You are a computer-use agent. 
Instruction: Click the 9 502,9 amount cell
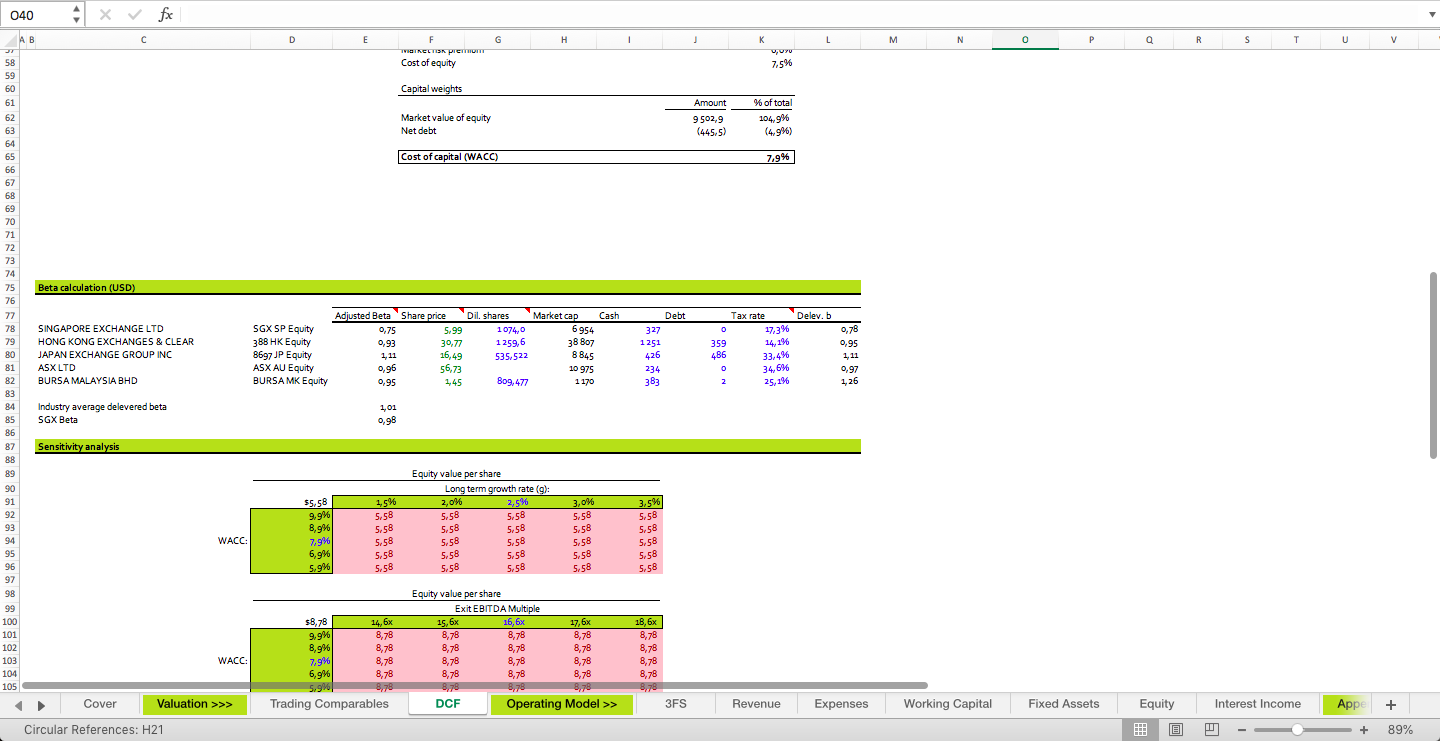708,118
